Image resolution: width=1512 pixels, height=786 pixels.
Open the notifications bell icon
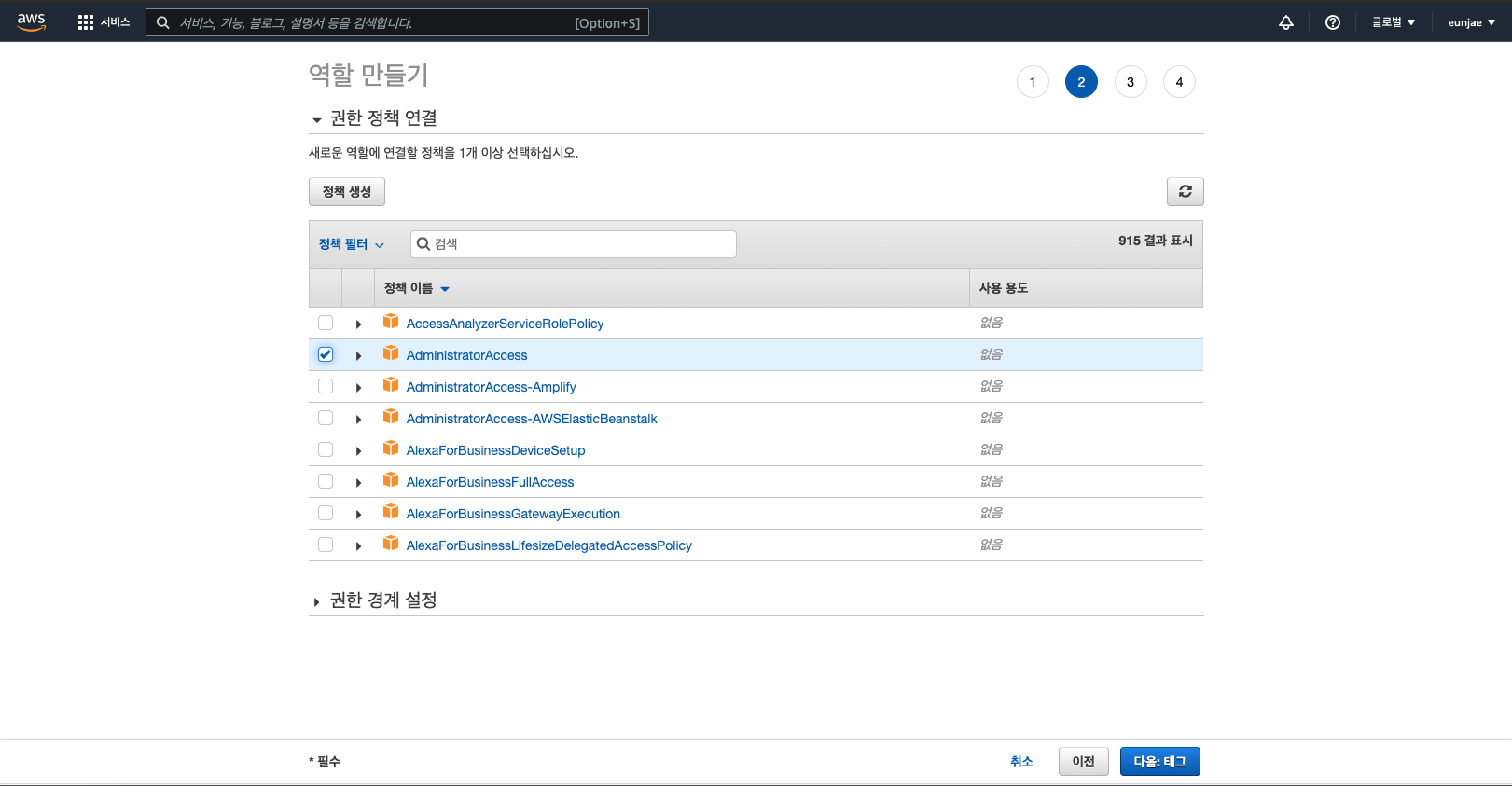coord(1286,22)
